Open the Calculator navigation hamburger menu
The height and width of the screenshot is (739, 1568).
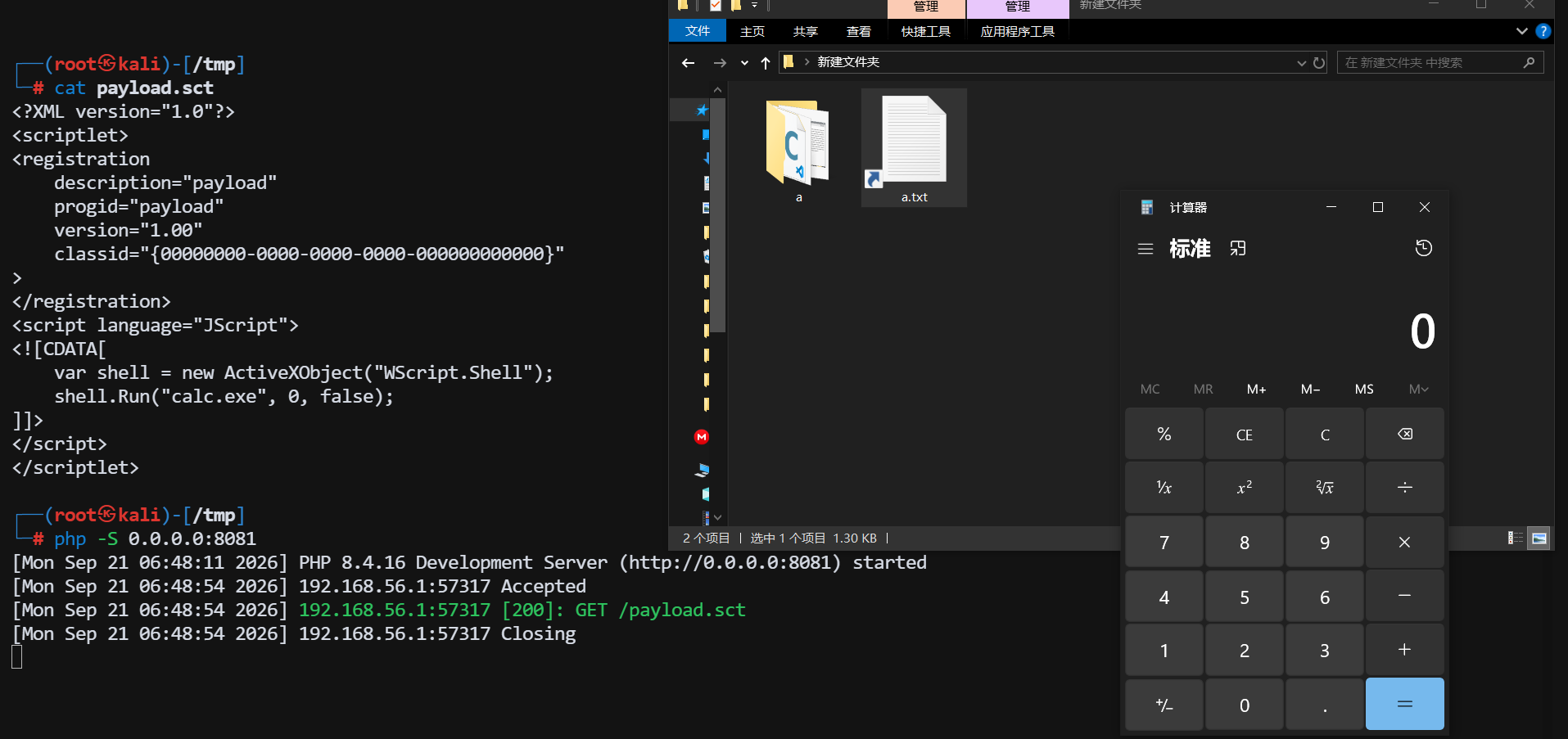click(x=1145, y=249)
